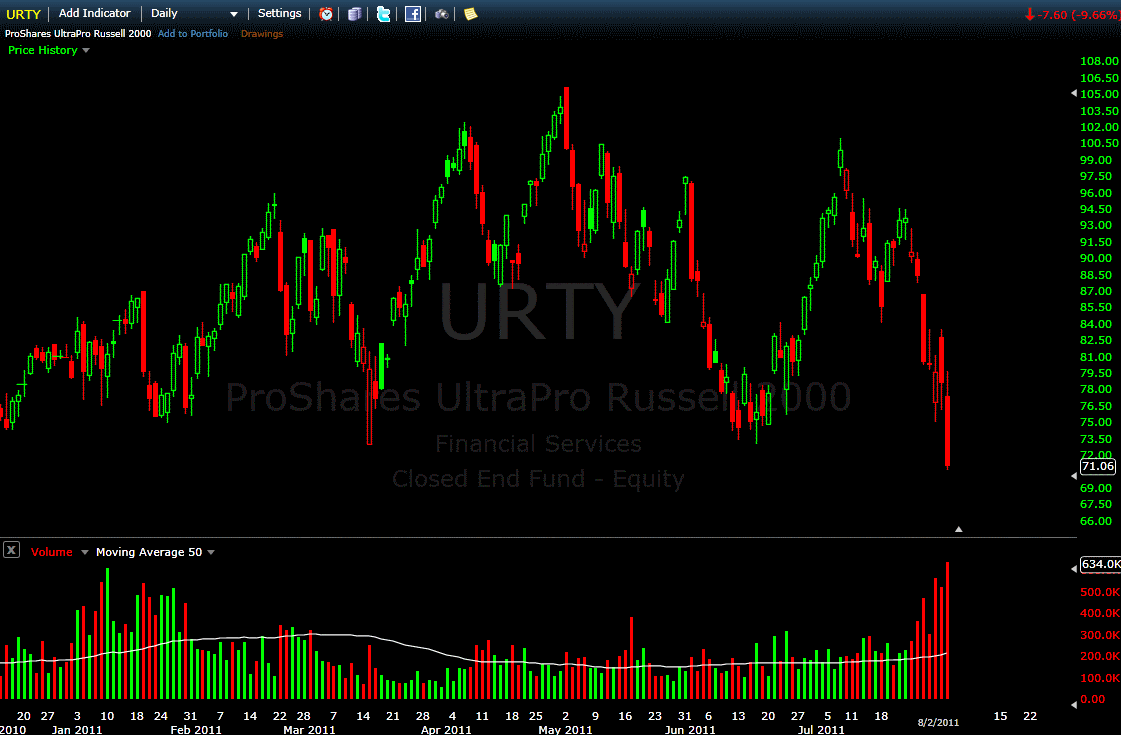Click the 634.0K volume value label
Viewport: 1121px width, 735px height.
(1100, 564)
